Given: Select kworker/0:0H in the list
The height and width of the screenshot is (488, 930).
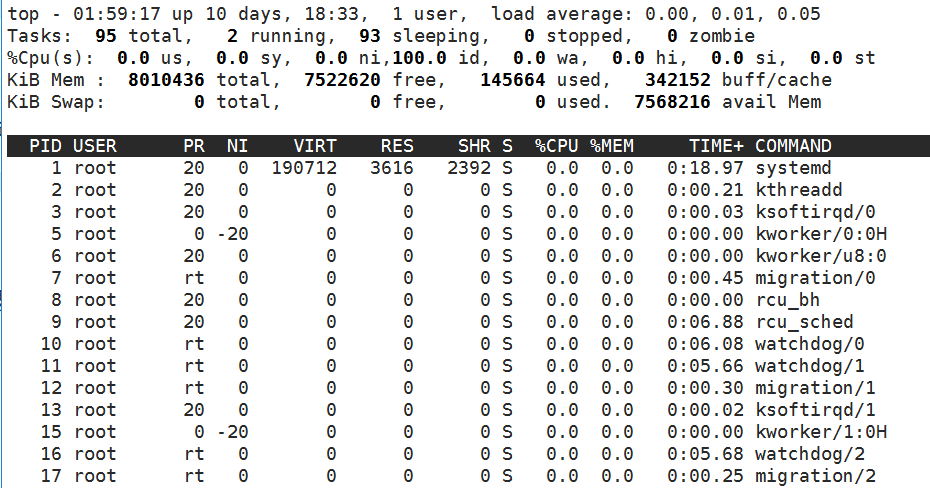Looking at the screenshot, I should point(821,234).
